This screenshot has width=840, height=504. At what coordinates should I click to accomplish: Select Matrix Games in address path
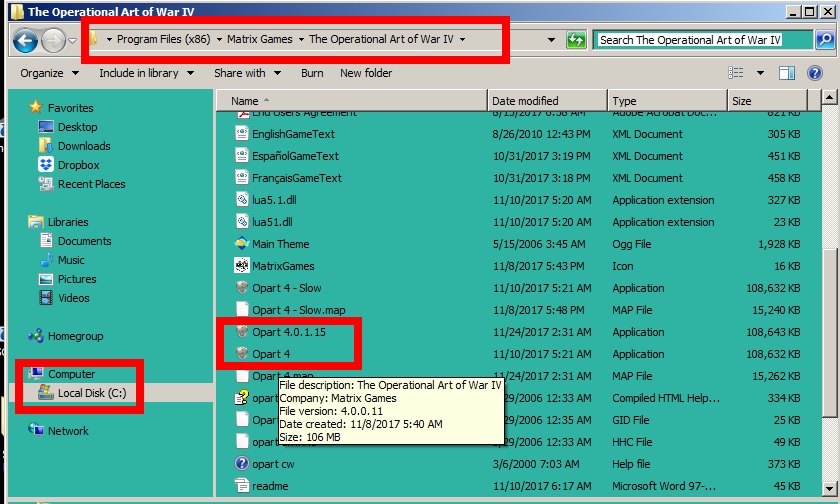coord(260,39)
